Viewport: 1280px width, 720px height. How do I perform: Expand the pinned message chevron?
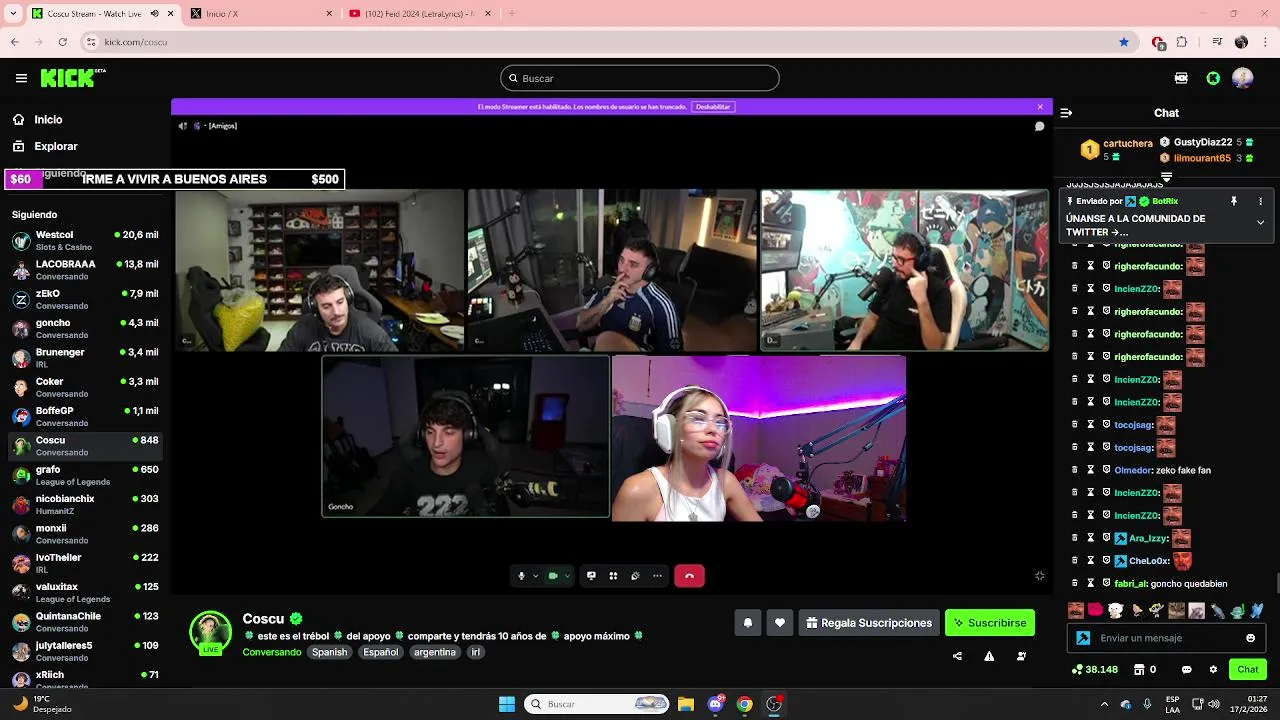(1260, 223)
